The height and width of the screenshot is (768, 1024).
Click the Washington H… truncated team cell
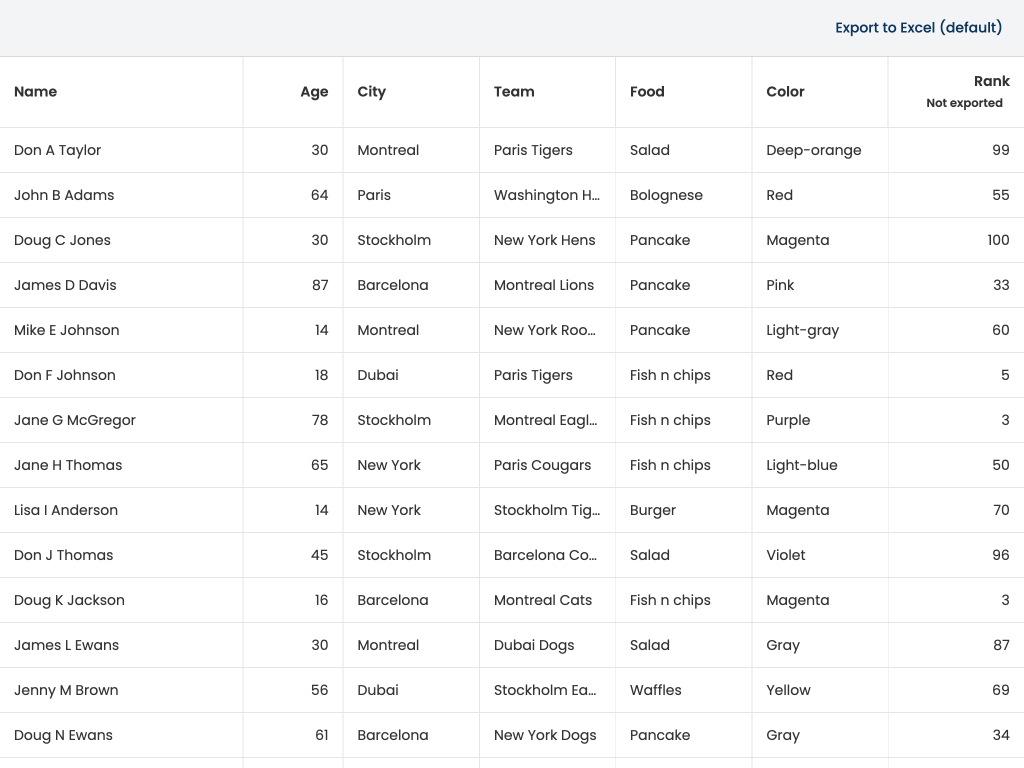547,195
